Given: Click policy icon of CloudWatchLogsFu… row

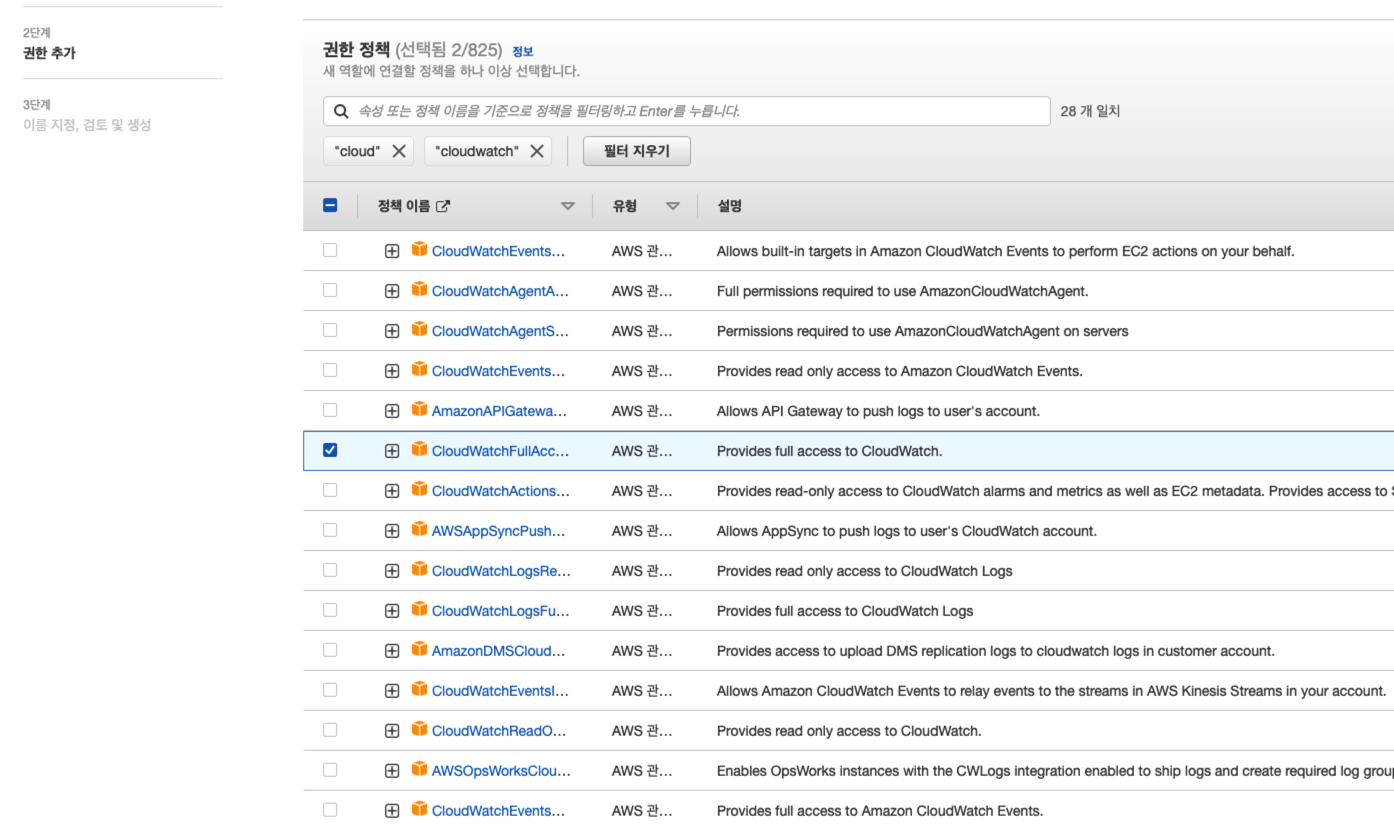Looking at the screenshot, I should click(x=420, y=610).
